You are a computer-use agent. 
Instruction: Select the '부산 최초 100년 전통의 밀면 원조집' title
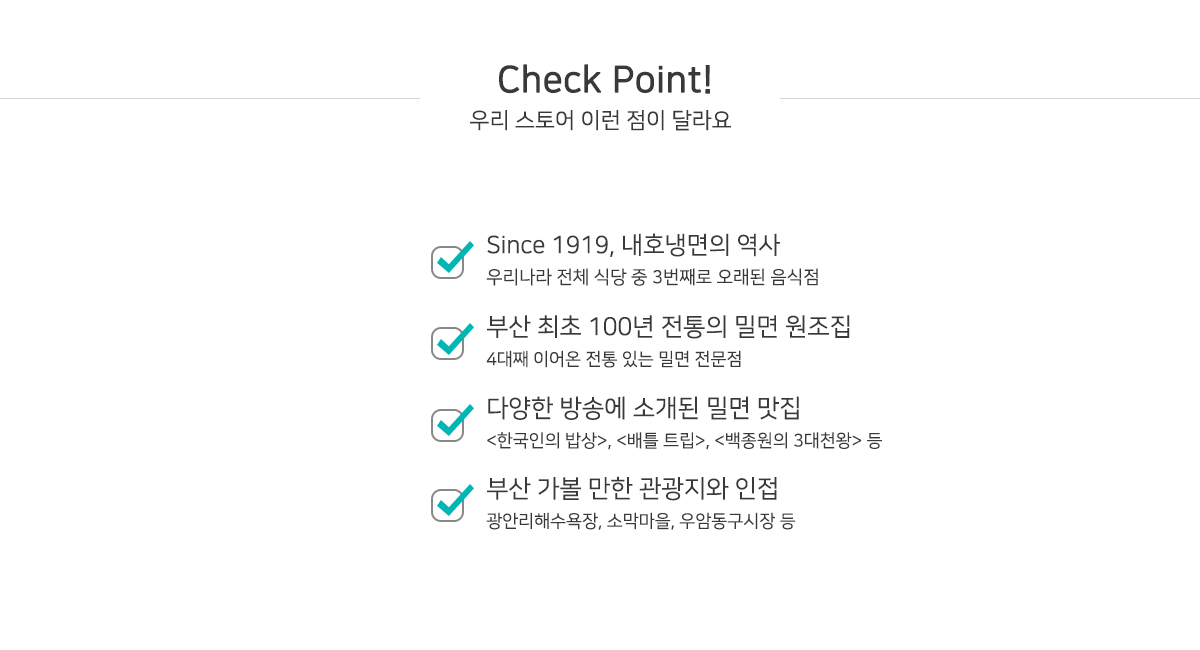[668, 327]
